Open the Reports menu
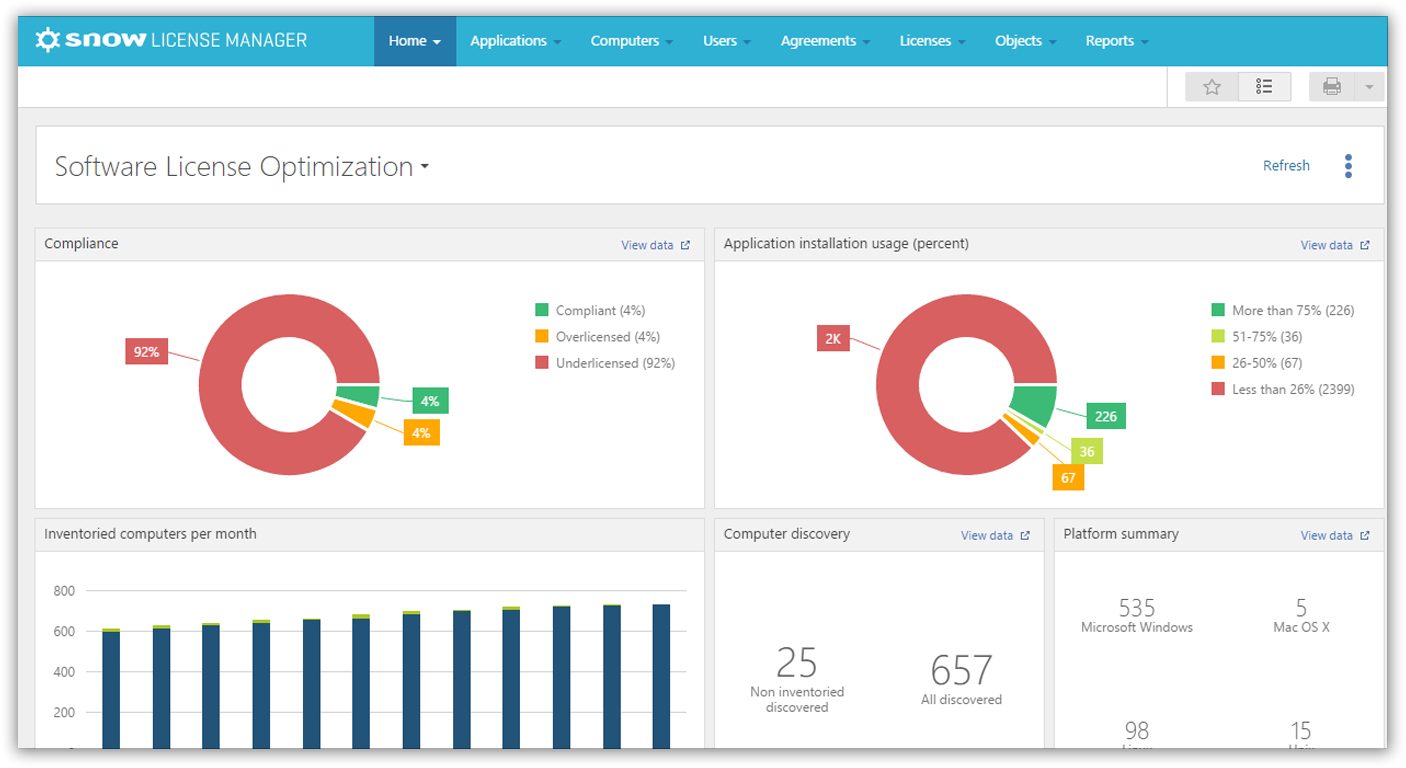This screenshot has height=768, width=1406. 1116,41
